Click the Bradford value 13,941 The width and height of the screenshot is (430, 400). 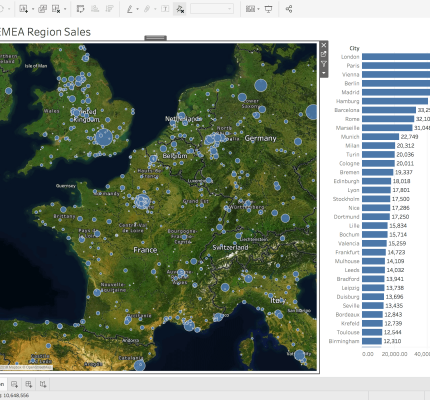395,279
